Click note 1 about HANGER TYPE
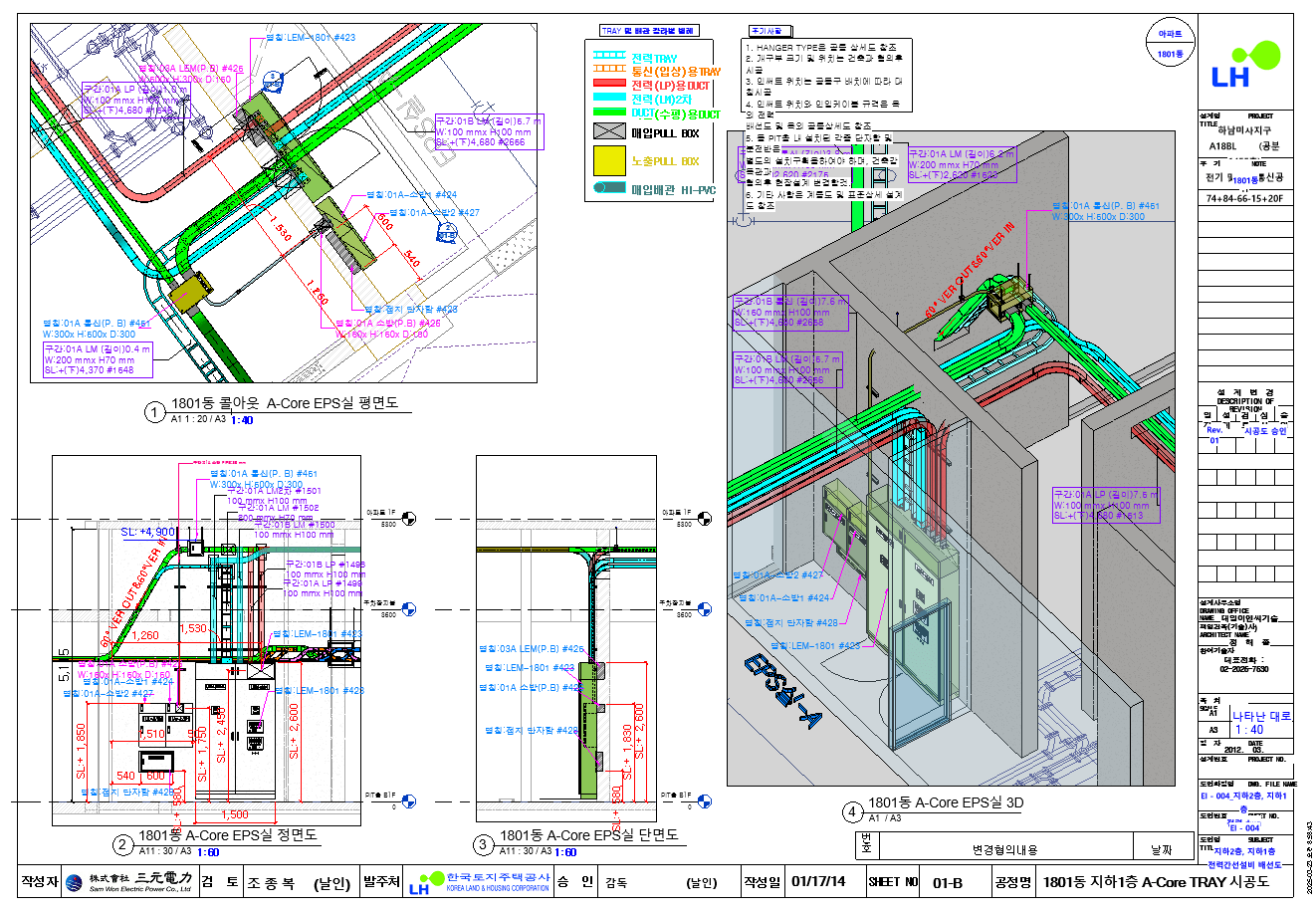This screenshot has height=913, width=1316. [x=821, y=47]
